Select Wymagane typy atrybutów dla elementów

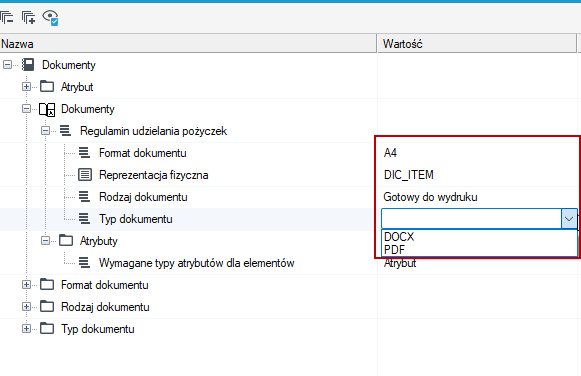click(x=197, y=263)
